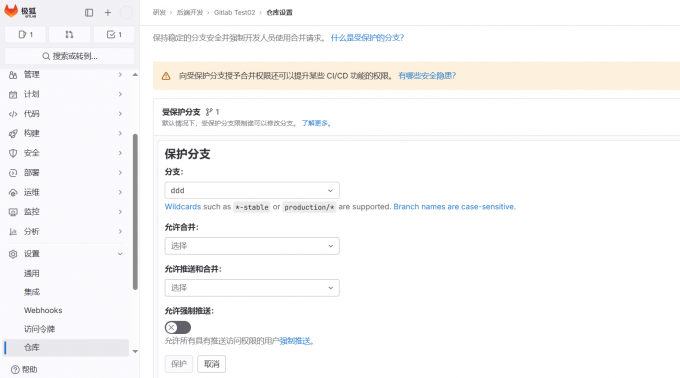The width and height of the screenshot is (680, 378).
Task: Open Branch names are case-sensitive link
Action: click(454, 207)
